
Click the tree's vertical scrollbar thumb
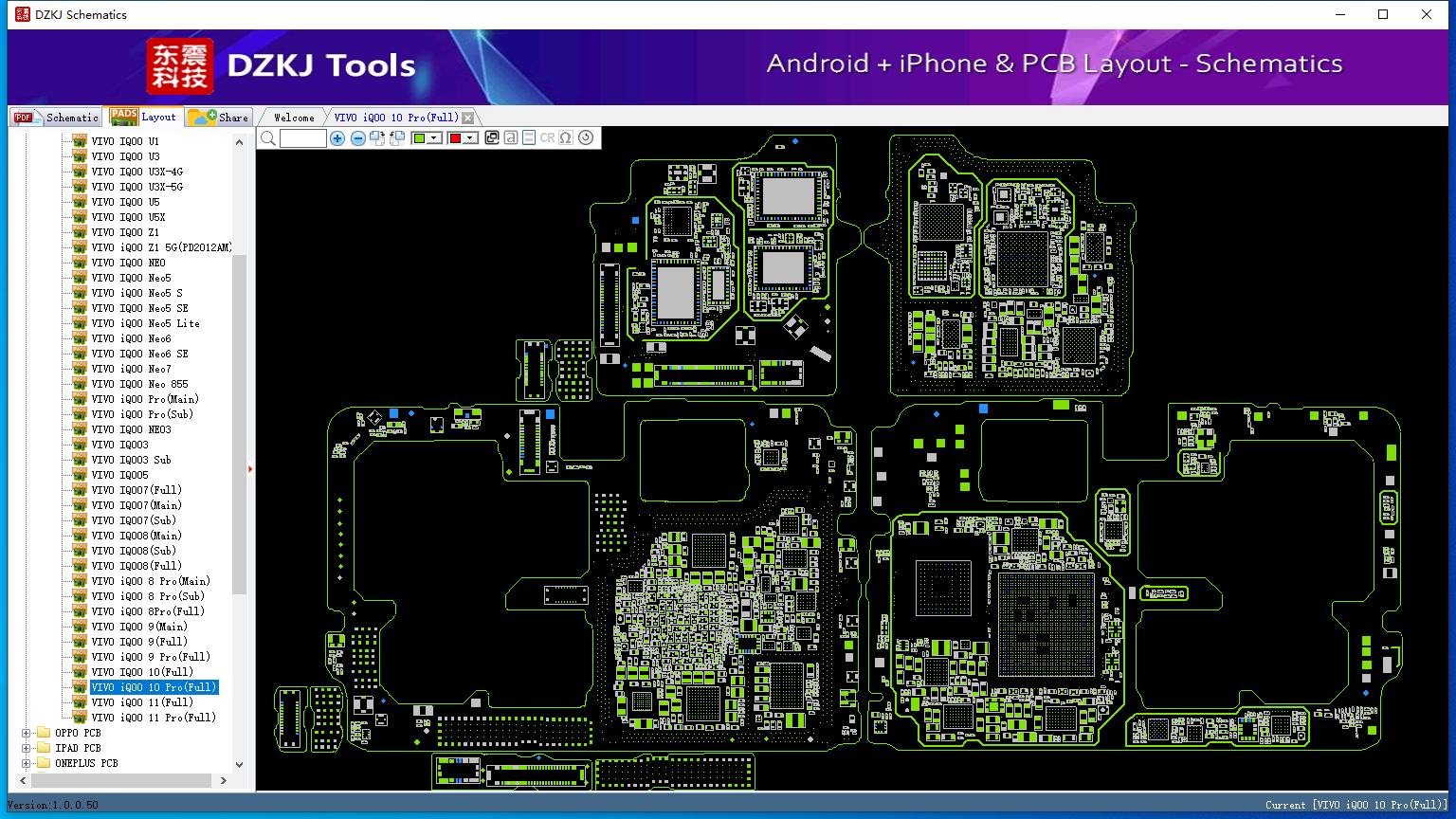point(239,423)
